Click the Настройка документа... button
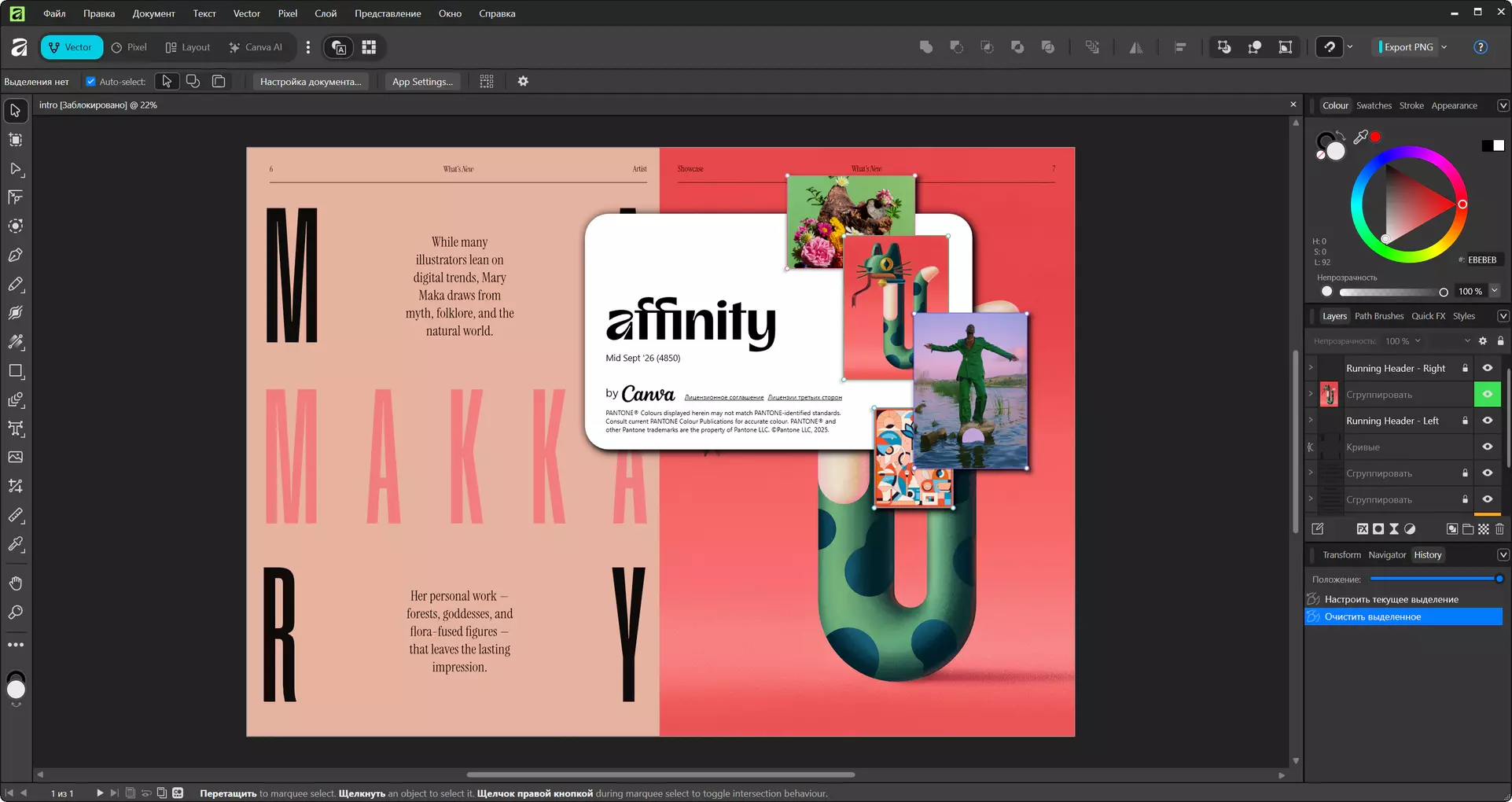The width and height of the screenshot is (1512, 802). point(311,82)
